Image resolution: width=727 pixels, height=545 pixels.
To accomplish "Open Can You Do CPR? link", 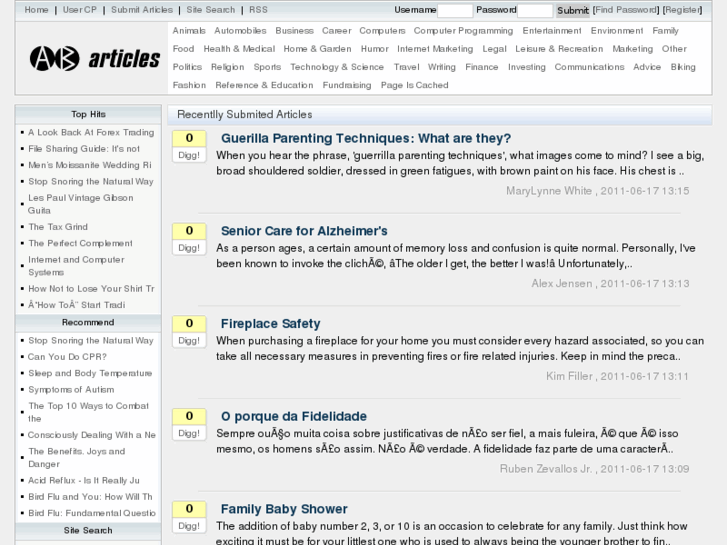I will [x=67, y=357].
